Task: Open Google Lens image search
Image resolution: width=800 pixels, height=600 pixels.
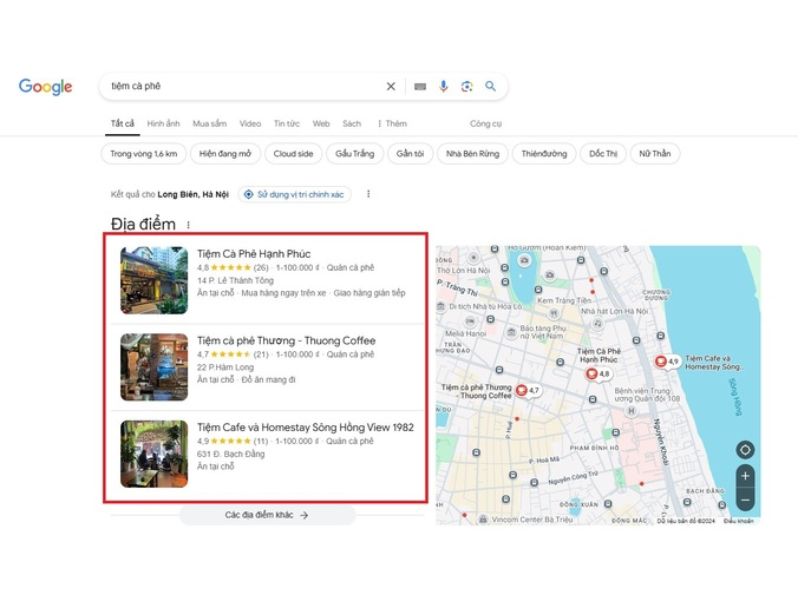Action: [x=467, y=86]
